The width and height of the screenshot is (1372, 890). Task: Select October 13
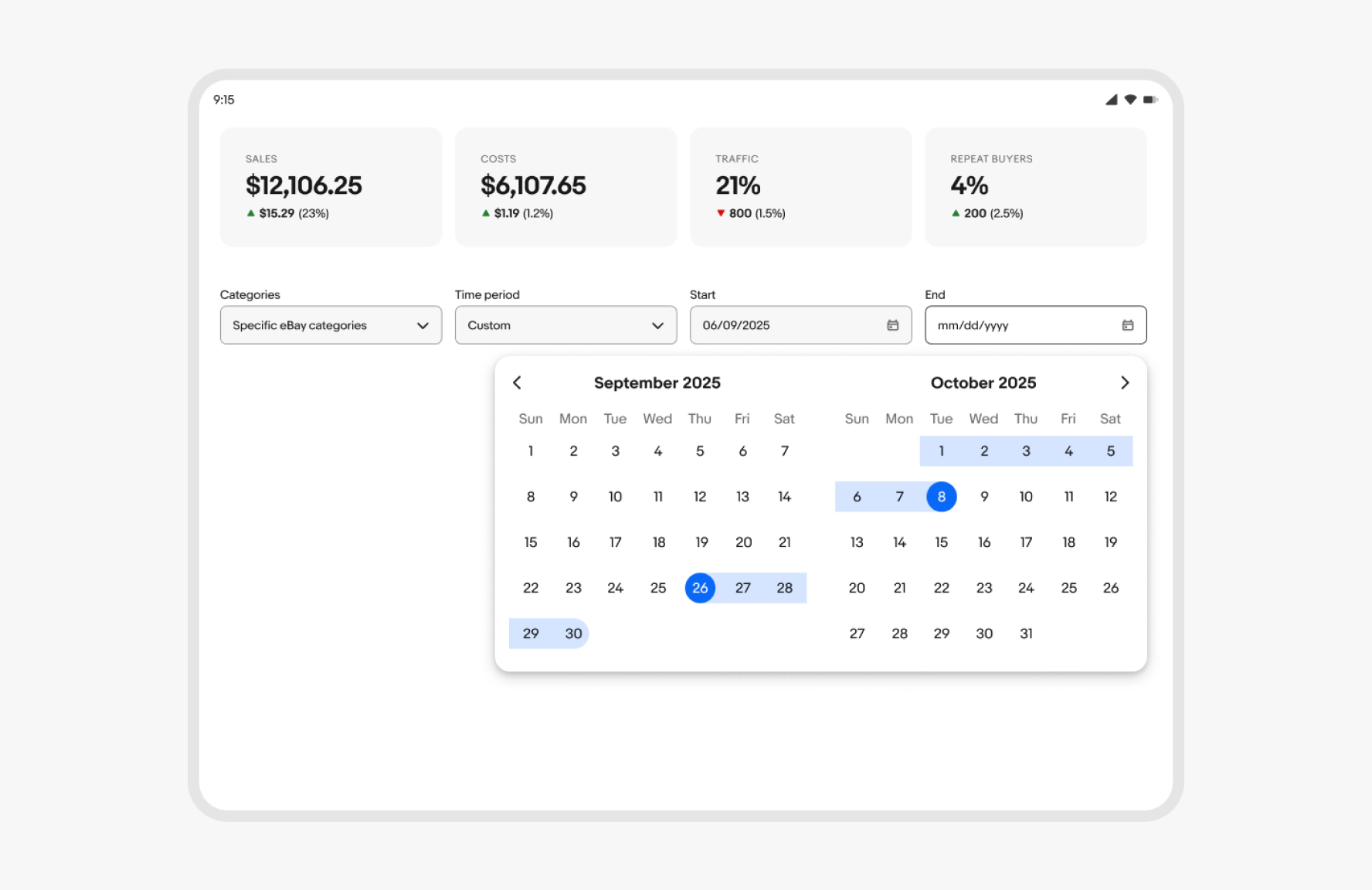coord(857,542)
